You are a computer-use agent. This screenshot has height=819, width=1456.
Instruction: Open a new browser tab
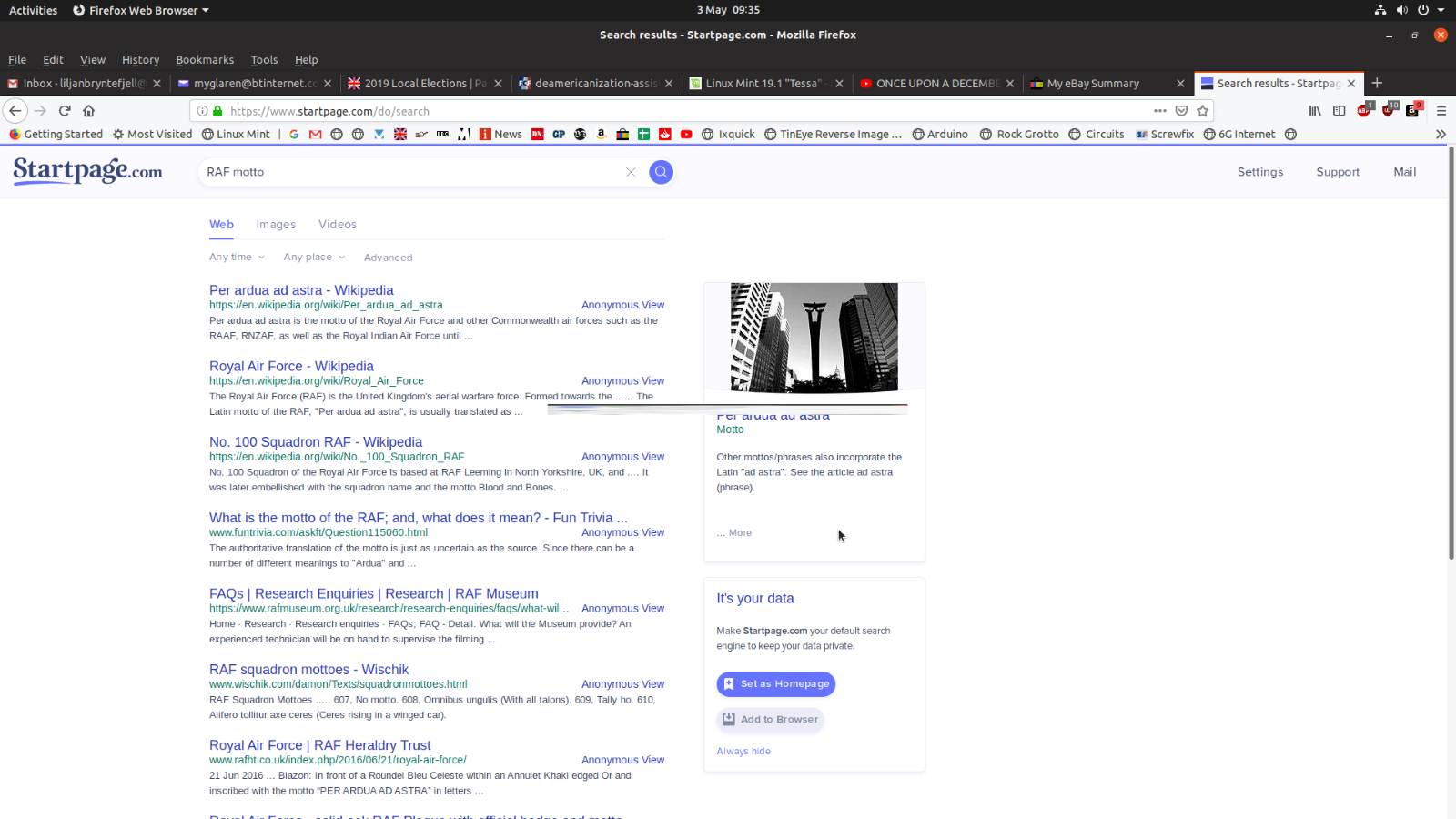tap(1377, 83)
